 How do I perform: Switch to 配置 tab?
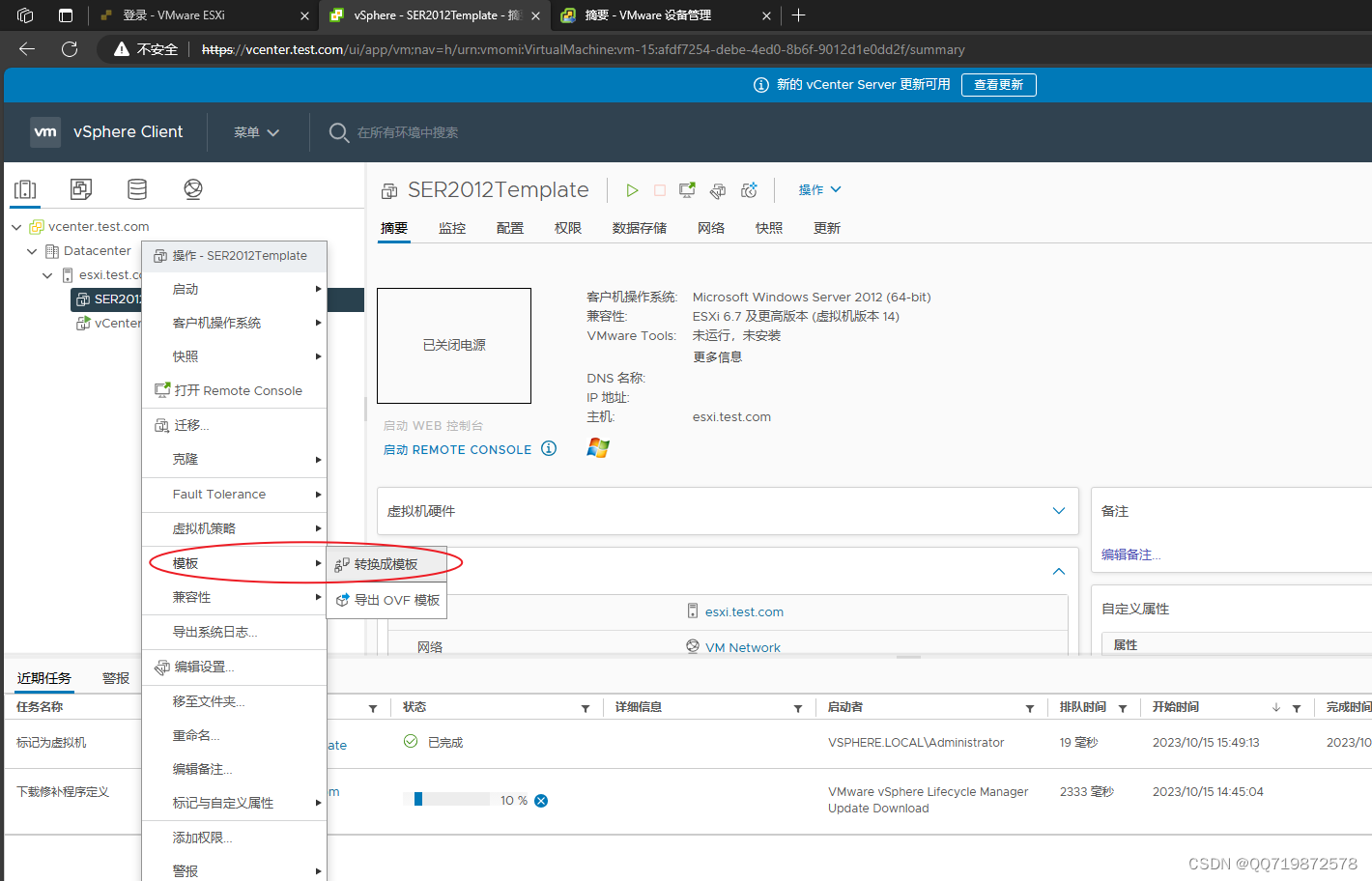[510, 228]
